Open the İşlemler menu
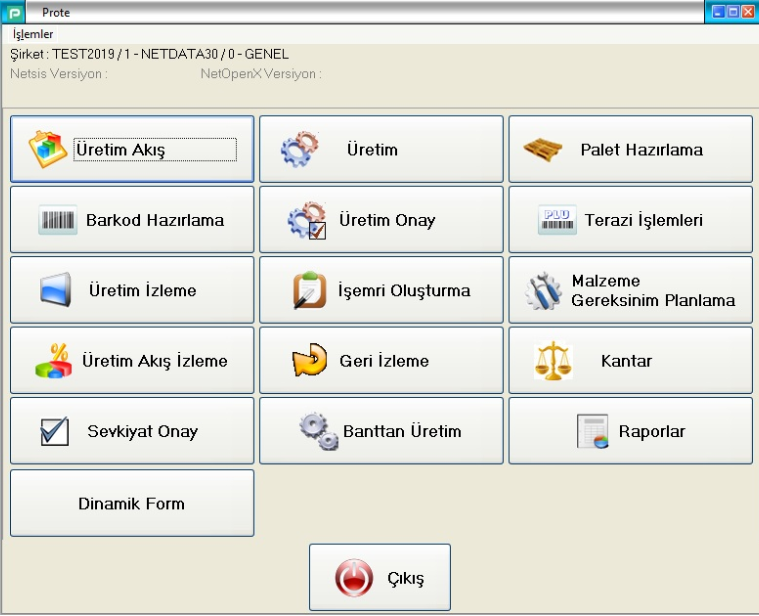The height and width of the screenshot is (616, 759). (33, 34)
